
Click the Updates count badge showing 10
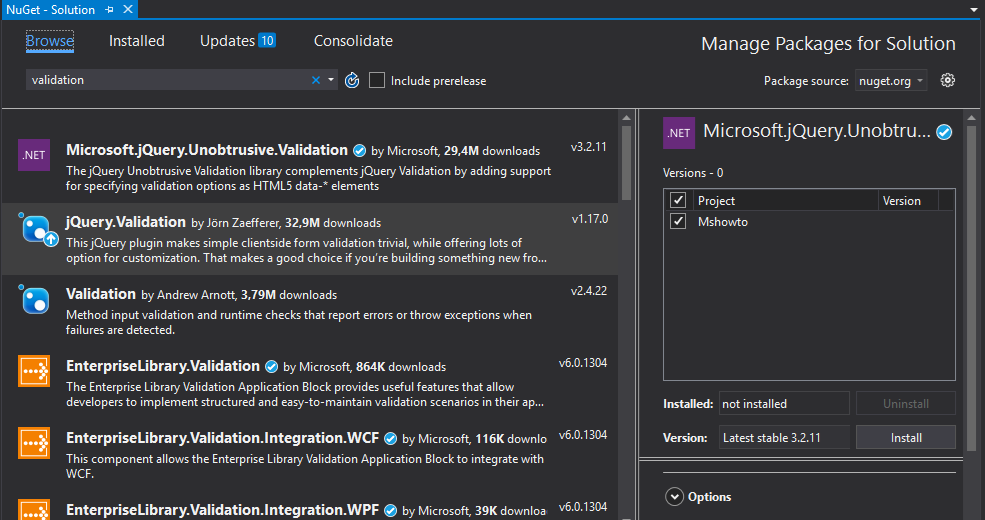267,41
